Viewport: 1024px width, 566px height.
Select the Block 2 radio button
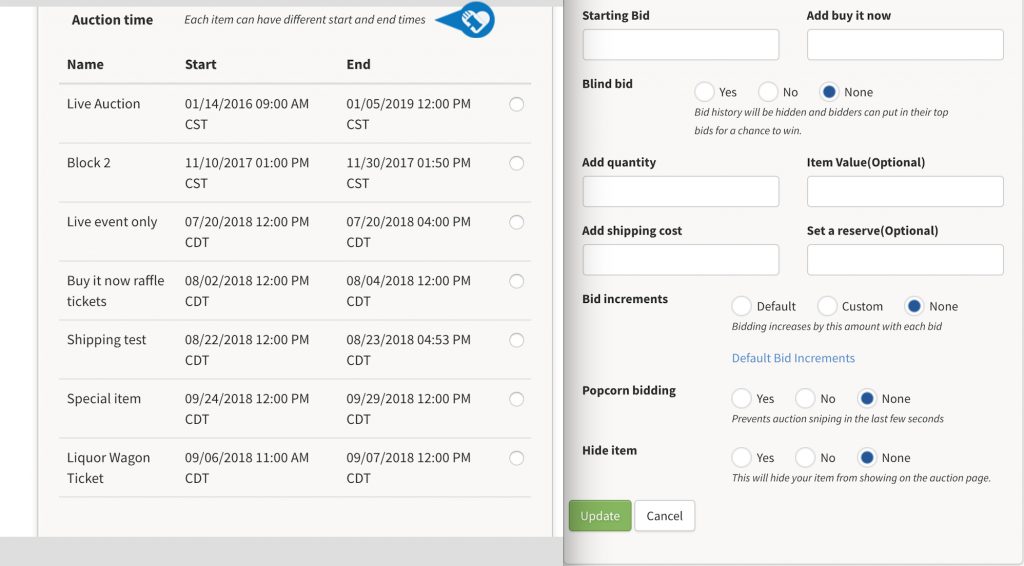(x=517, y=163)
